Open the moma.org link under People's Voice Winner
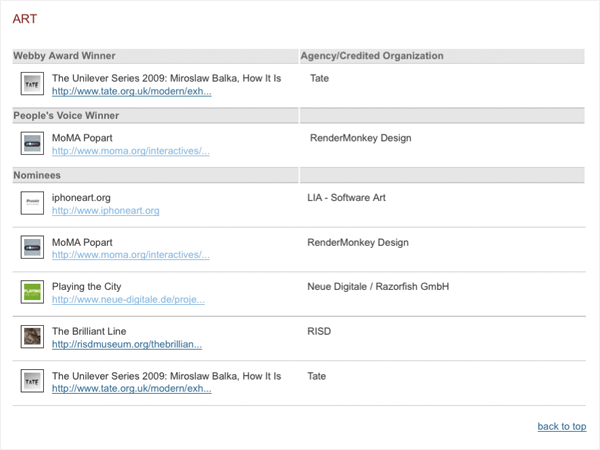The height and width of the screenshot is (450, 600). [x=131, y=151]
